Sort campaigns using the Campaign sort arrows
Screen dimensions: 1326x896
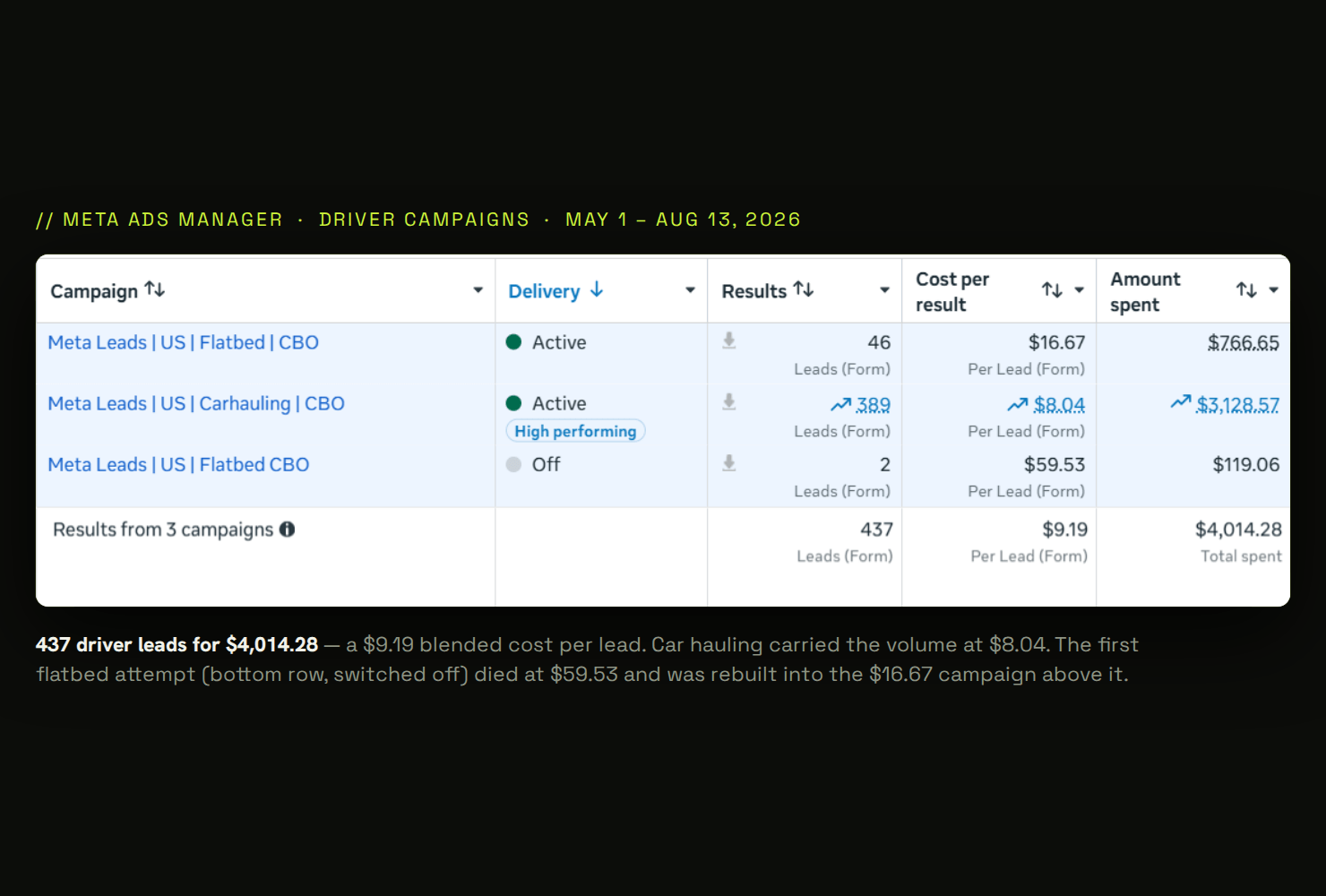(155, 289)
